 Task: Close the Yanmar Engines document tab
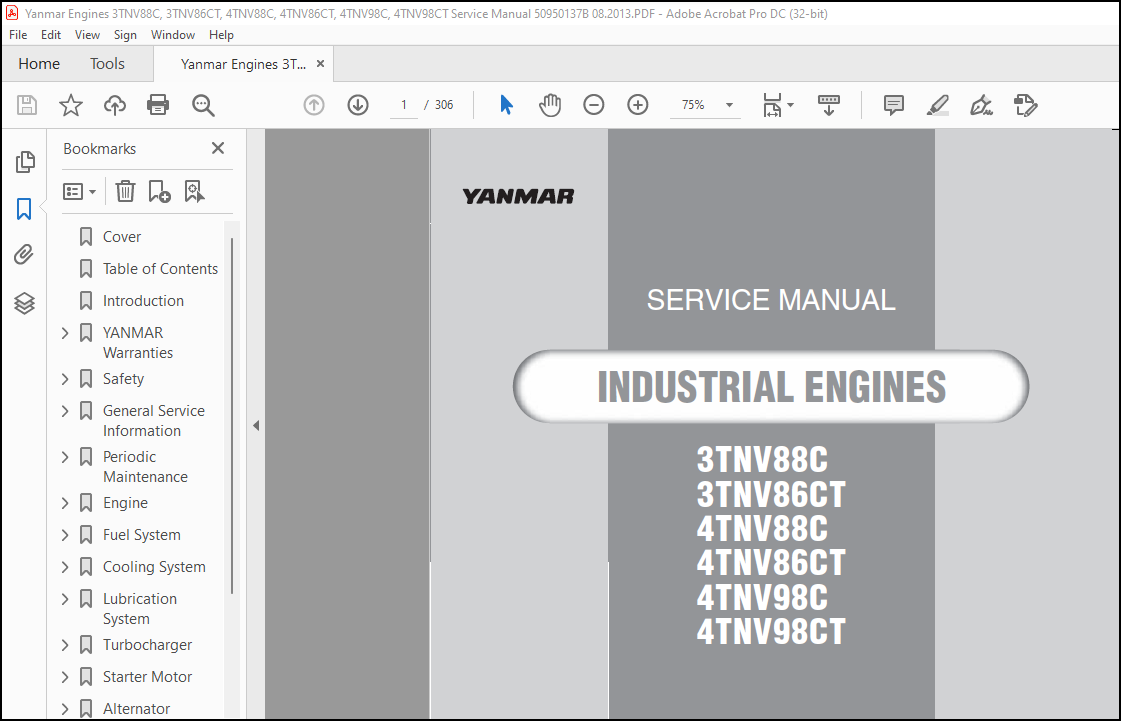click(x=320, y=64)
